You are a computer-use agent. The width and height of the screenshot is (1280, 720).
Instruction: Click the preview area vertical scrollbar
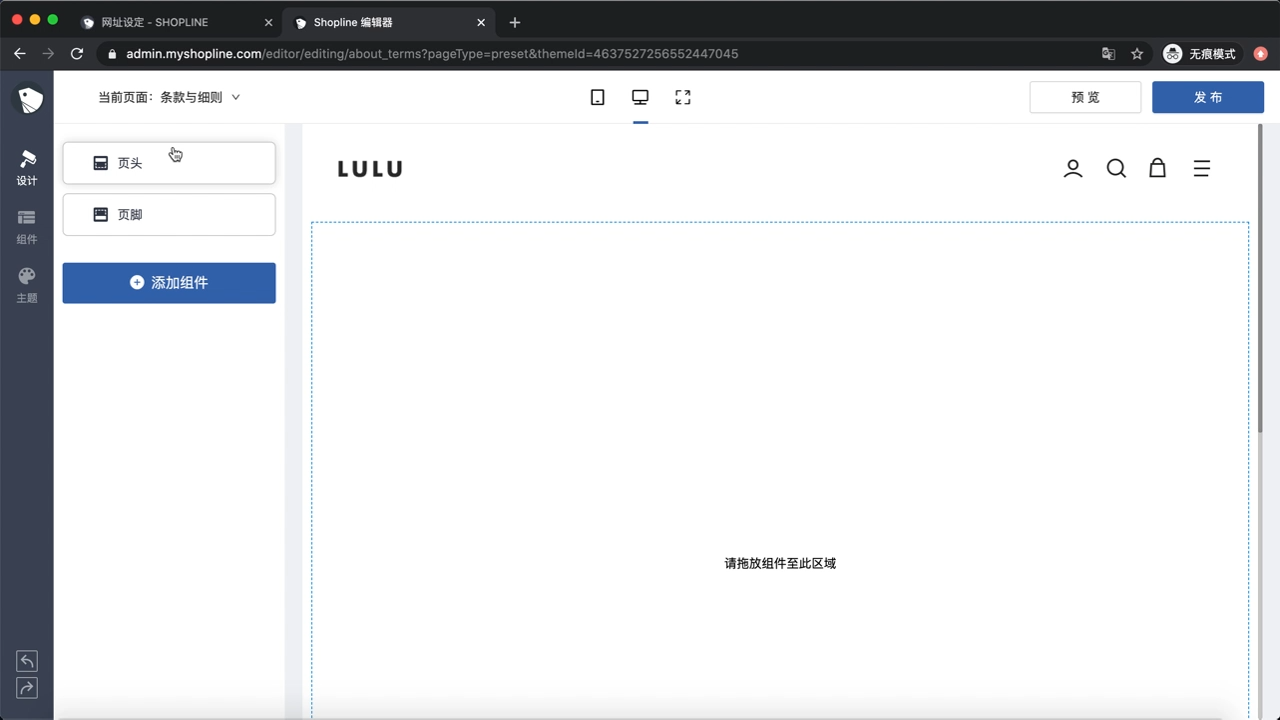coord(1259,279)
